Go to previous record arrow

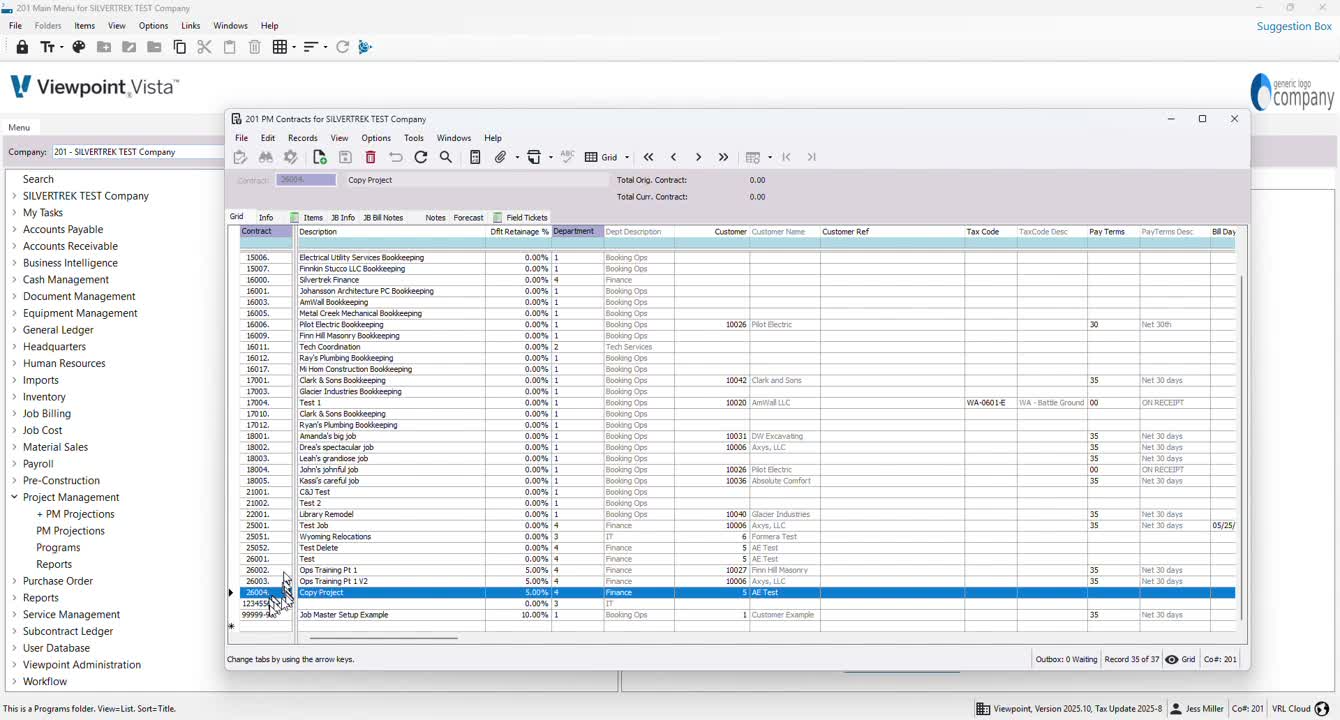point(674,157)
